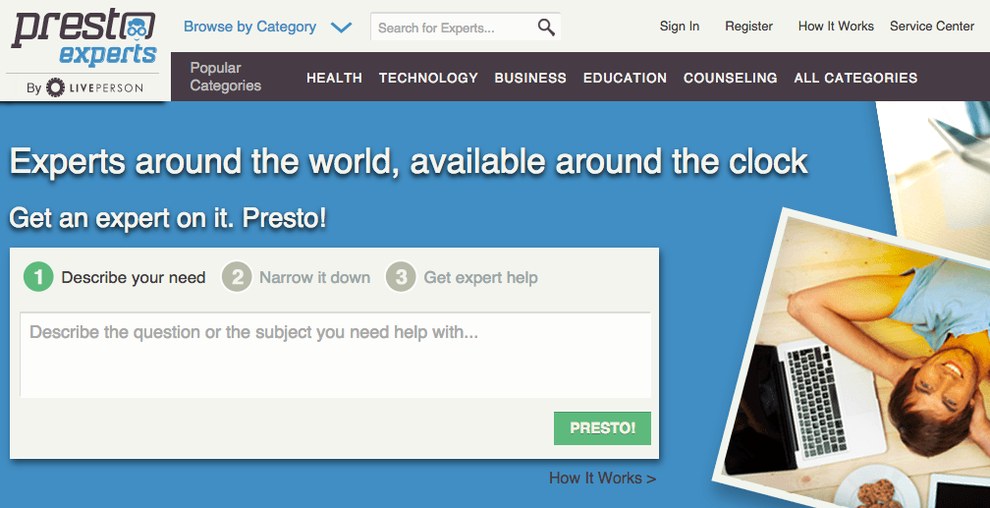Click the search magnifying glass icon

pos(546,27)
